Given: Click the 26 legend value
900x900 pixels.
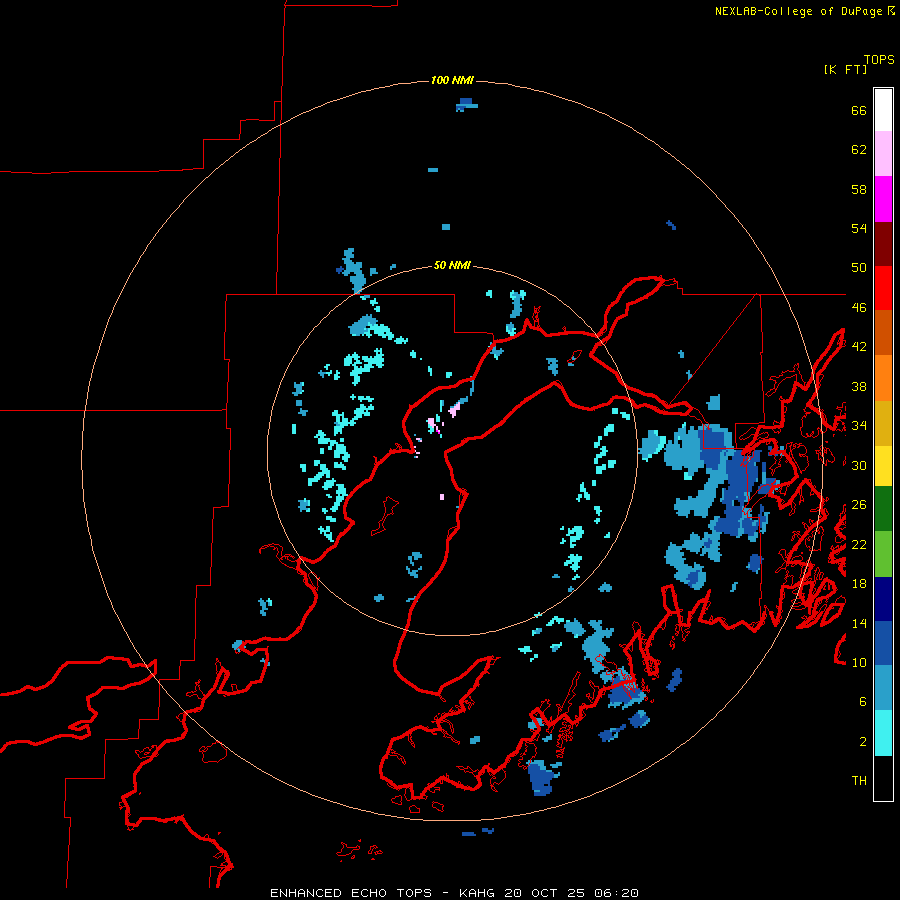Looking at the screenshot, I should (859, 505).
